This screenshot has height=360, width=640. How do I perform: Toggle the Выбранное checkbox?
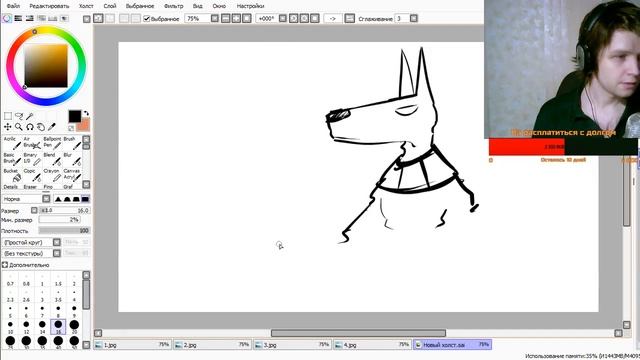point(147,19)
